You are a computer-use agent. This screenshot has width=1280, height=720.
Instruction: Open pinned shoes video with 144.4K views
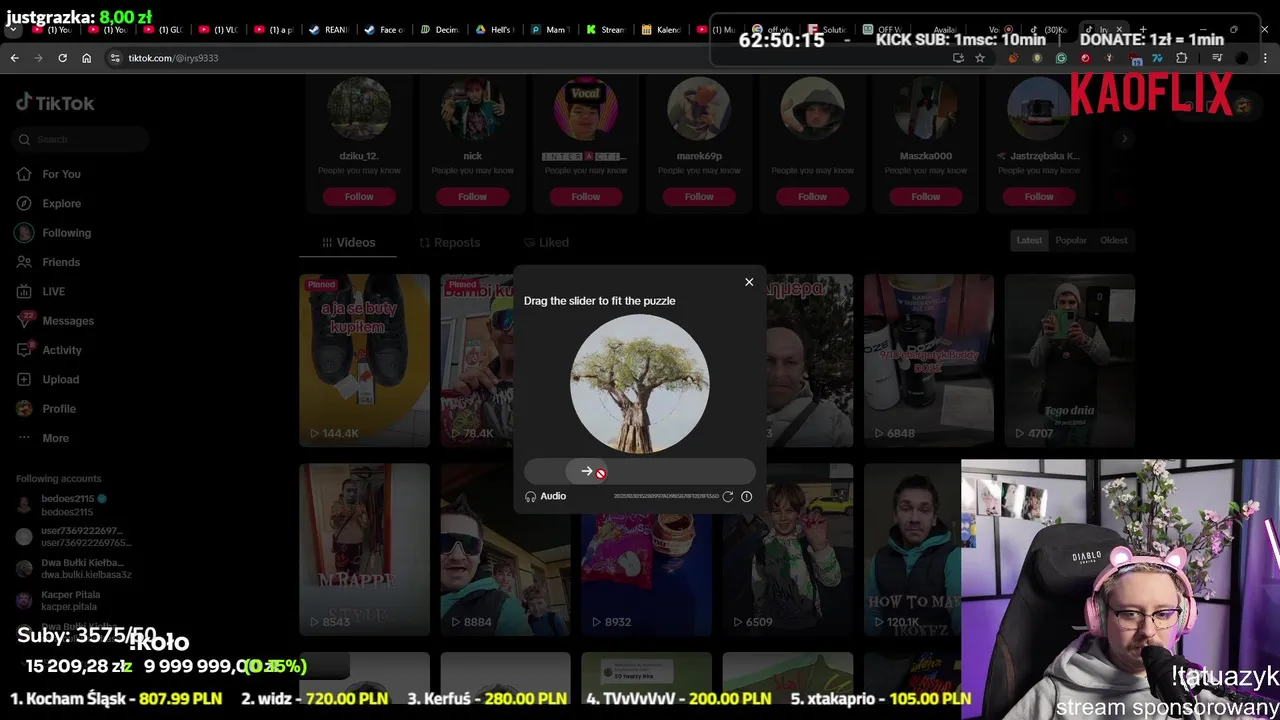click(x=364, y=360)
